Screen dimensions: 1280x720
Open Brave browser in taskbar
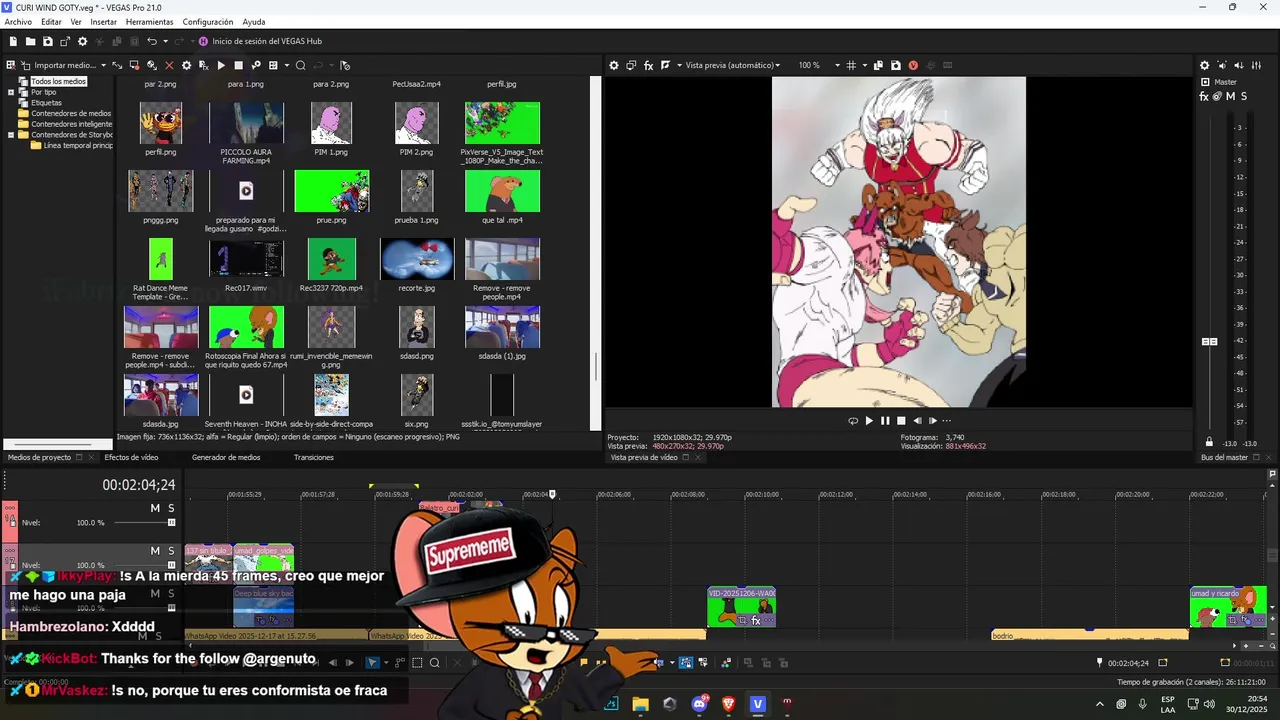(x=728, y=704)
